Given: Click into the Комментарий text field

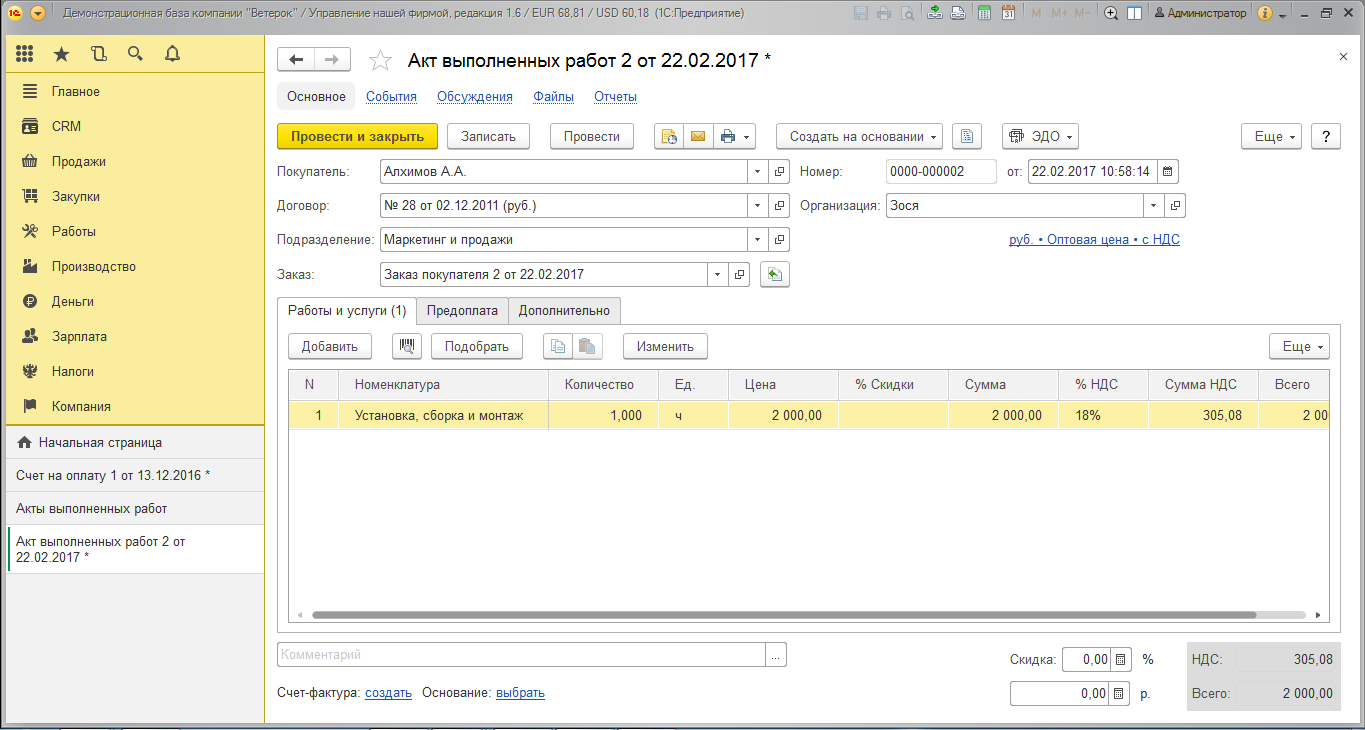Looking at the screenshot, I should 520,655.
